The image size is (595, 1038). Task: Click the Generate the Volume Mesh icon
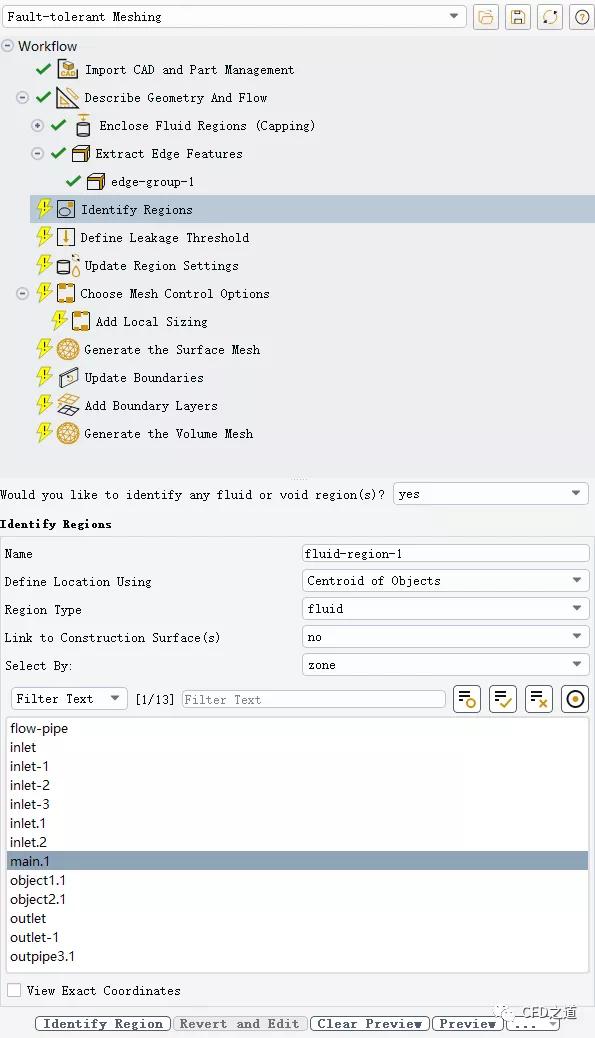[x=68, y=434]
